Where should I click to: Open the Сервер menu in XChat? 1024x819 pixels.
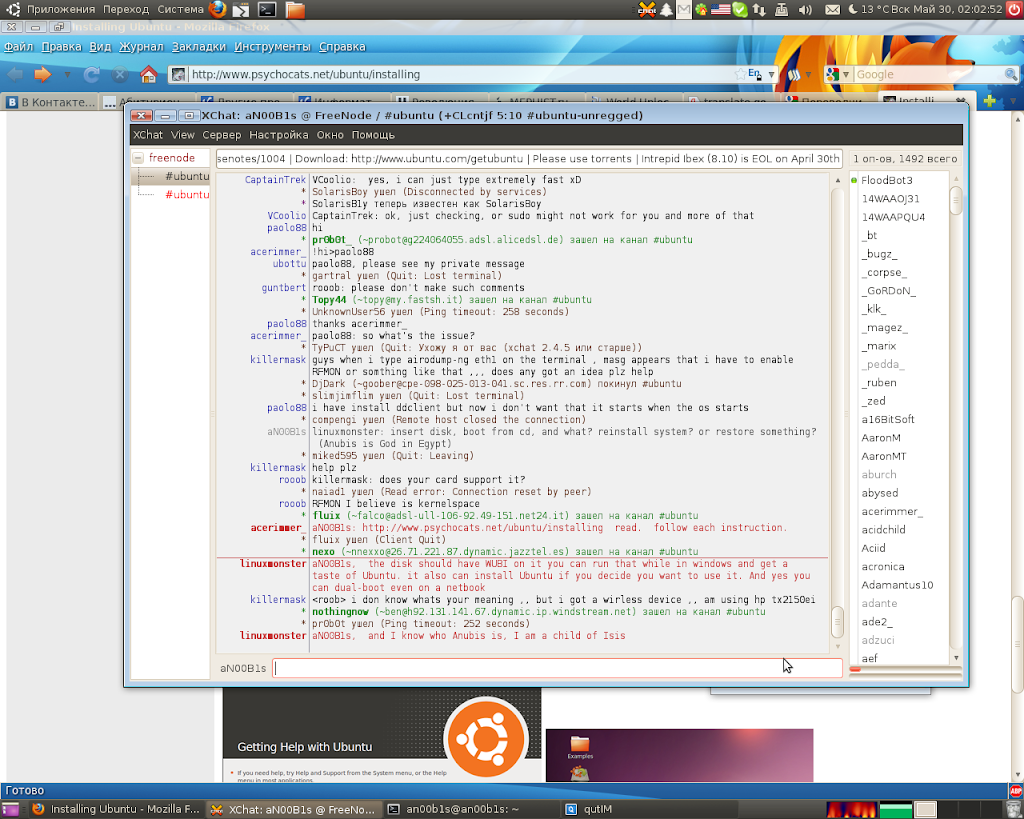point(221,135)
